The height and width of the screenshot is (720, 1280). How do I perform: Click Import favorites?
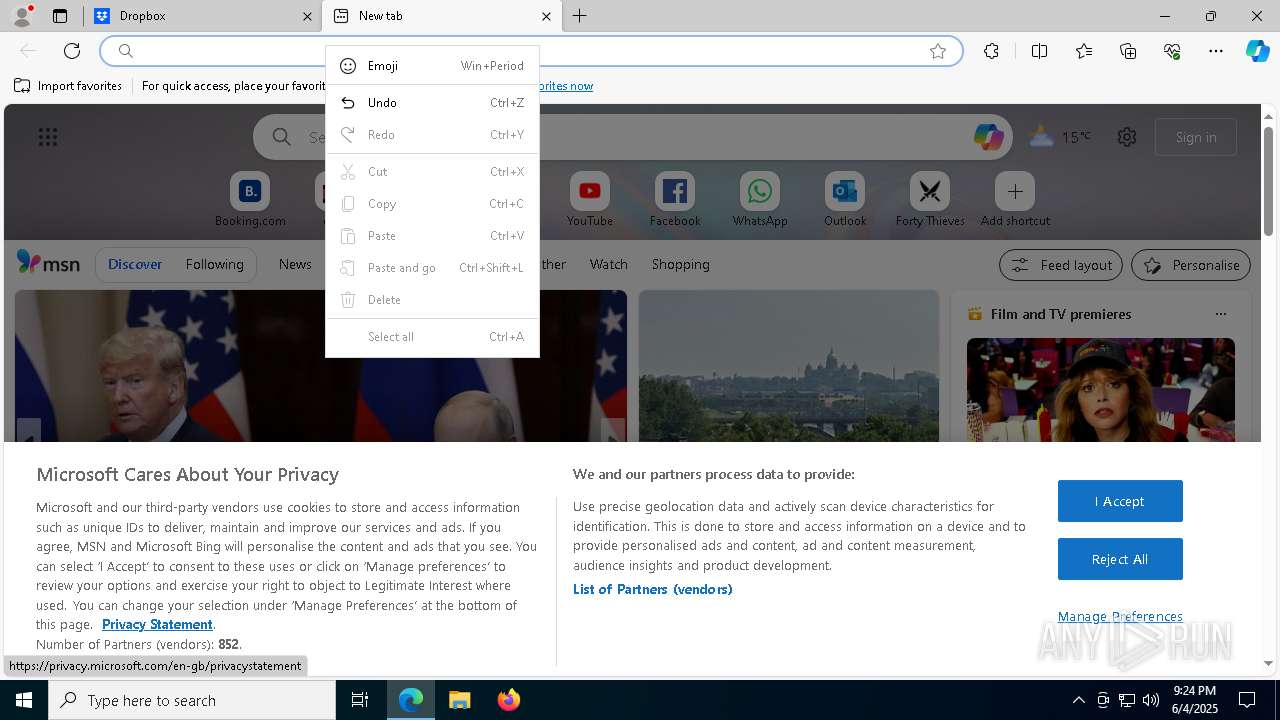(68, 86)
